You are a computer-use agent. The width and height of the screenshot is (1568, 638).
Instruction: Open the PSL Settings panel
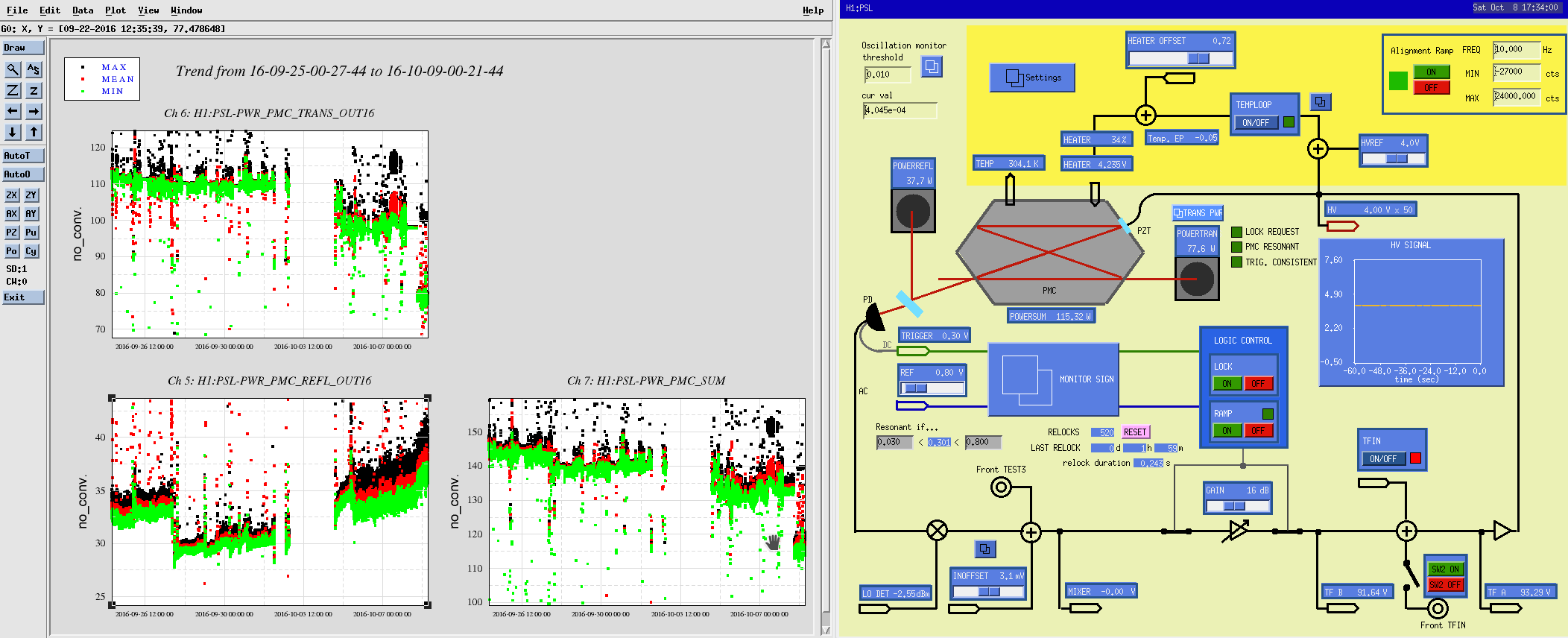point(1032,78)
